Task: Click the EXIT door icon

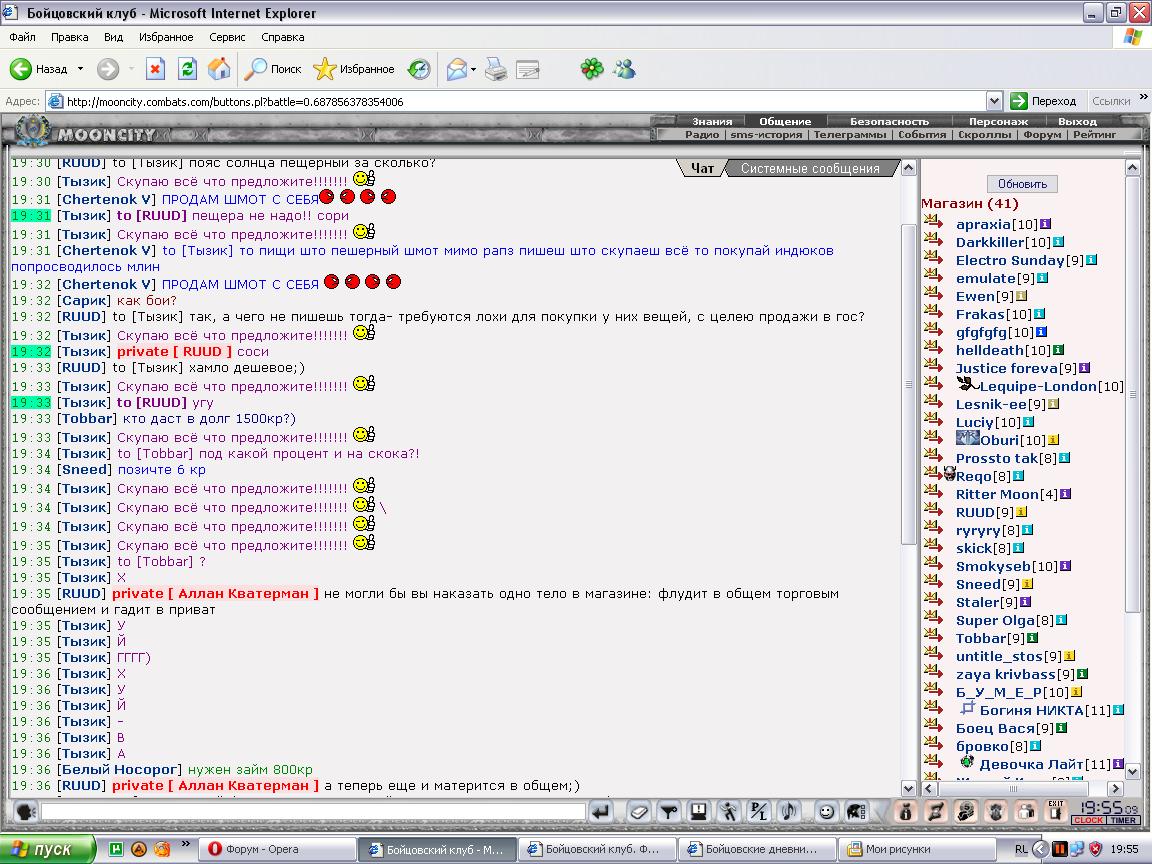Action: [1056, 811]
